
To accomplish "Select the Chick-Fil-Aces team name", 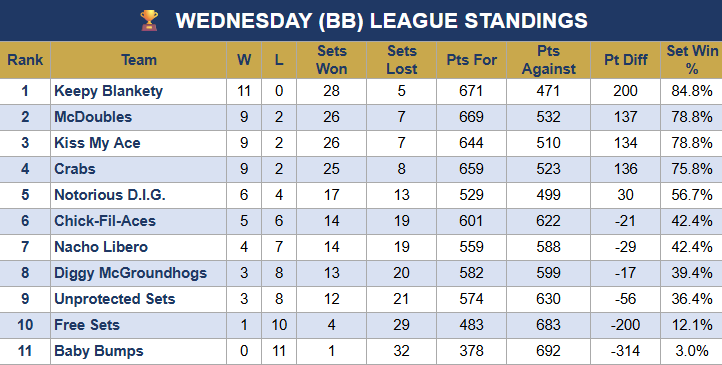I will (105, 221).
